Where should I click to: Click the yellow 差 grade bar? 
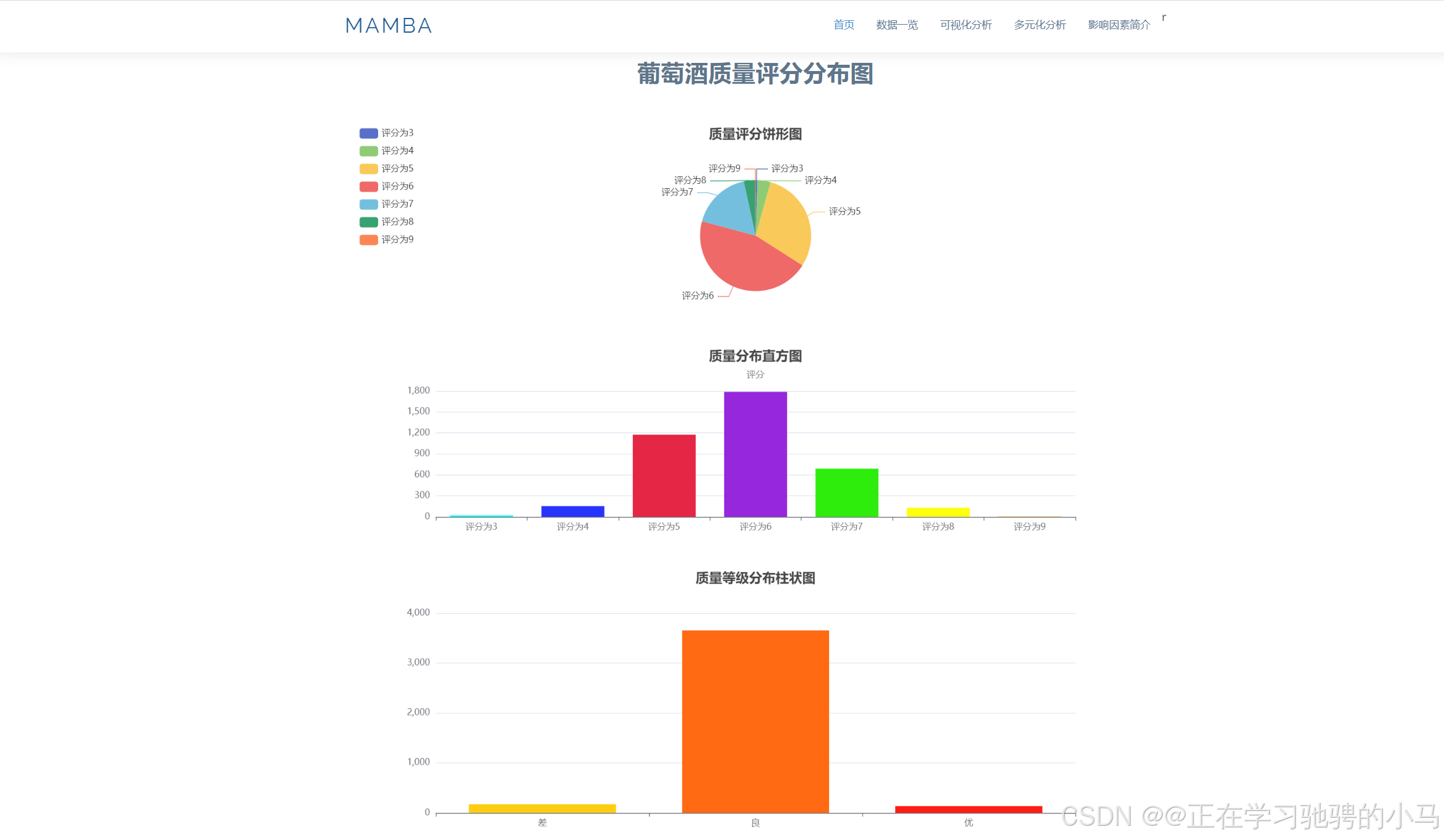click(x=542, y=809)
